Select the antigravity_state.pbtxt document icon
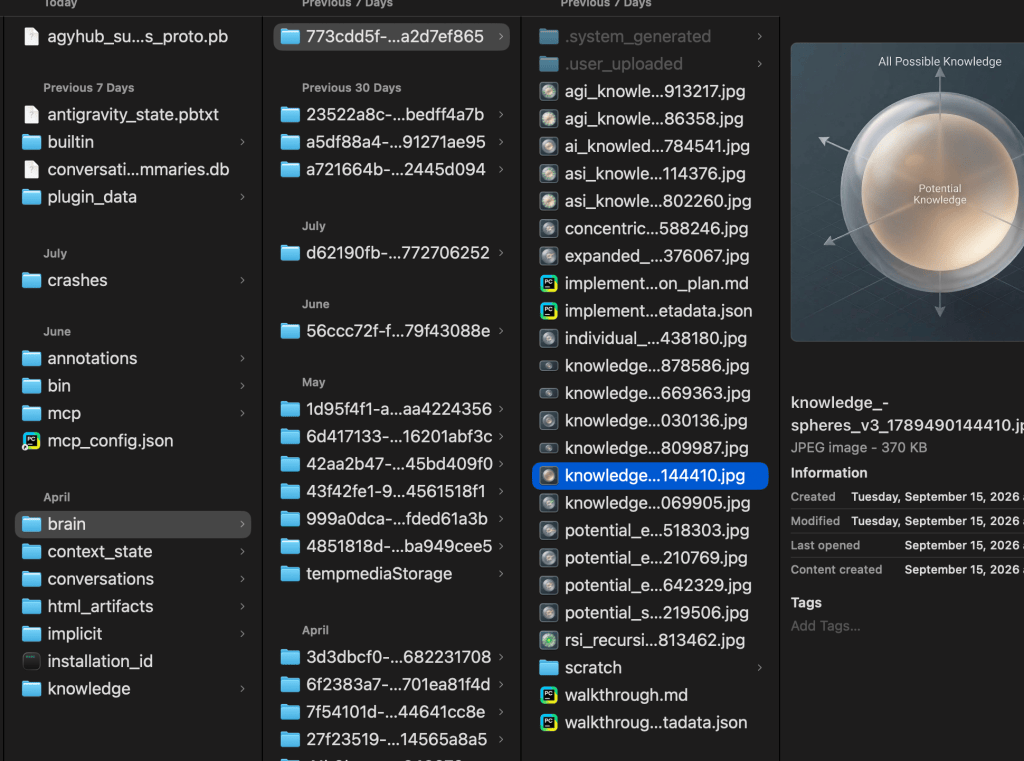The image size is (1024, 761). click(31, 114)
